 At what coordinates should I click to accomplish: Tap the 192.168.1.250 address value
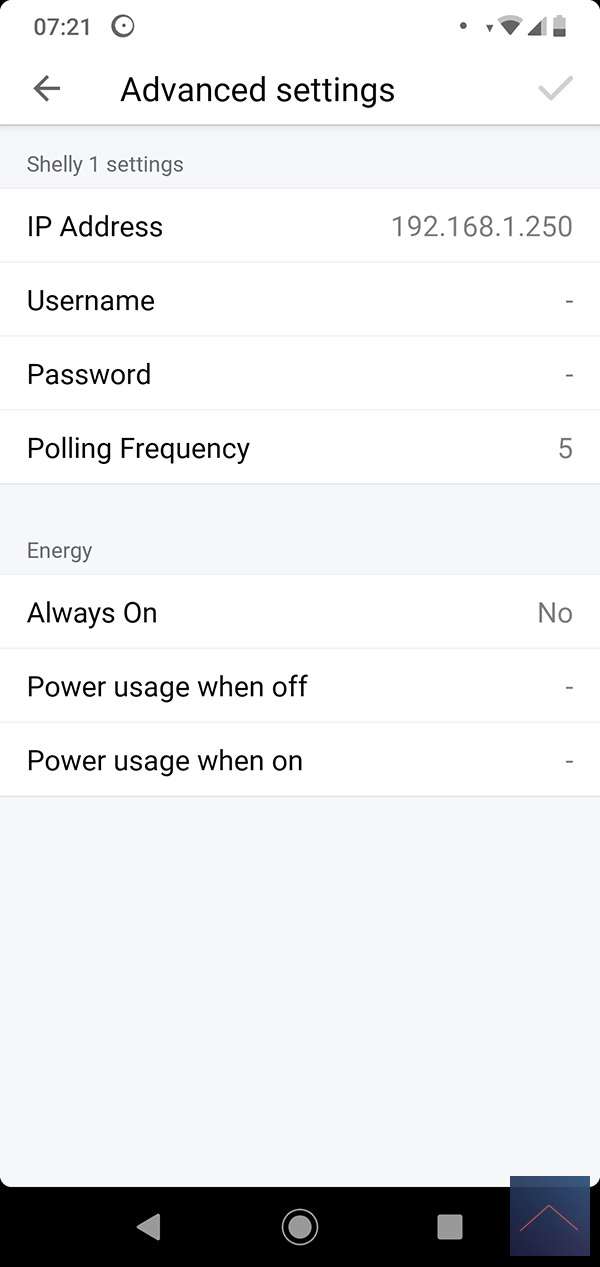[481, 227]
